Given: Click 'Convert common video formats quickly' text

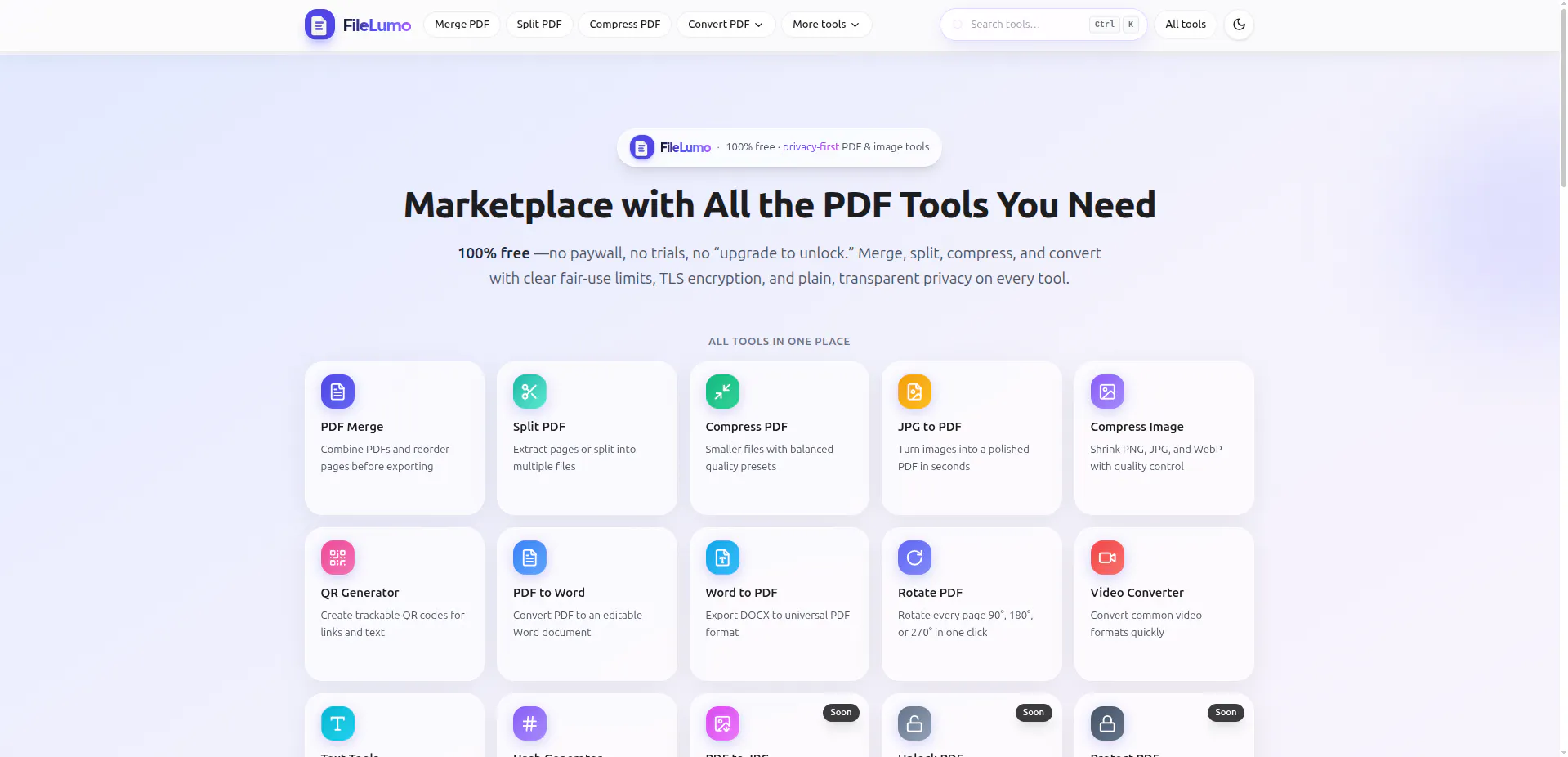Looking at the screenshot, I should (x=1146, y=624).
